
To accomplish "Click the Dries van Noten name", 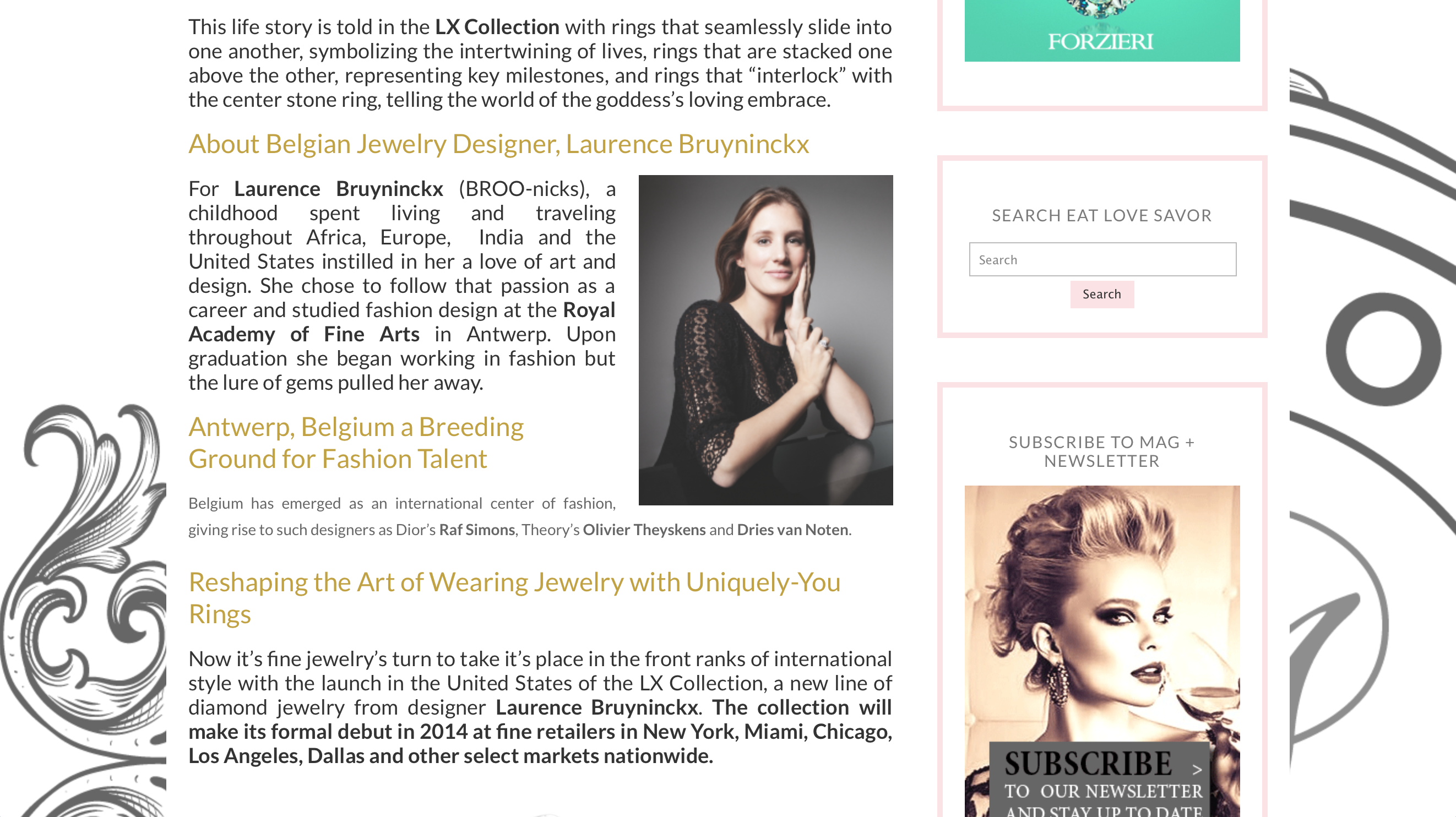I will pos(792,530).
